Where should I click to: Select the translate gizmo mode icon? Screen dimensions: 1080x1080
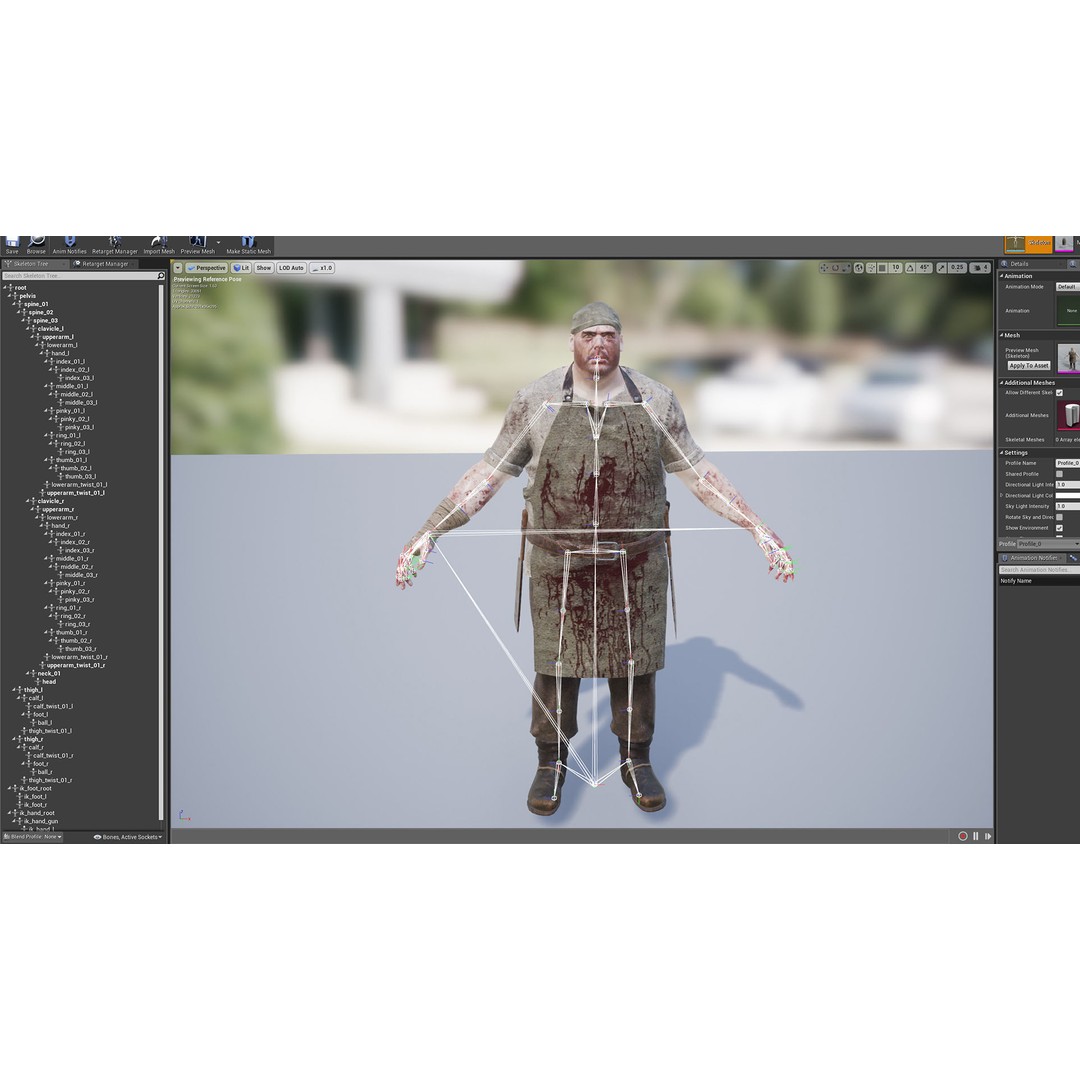824,268
